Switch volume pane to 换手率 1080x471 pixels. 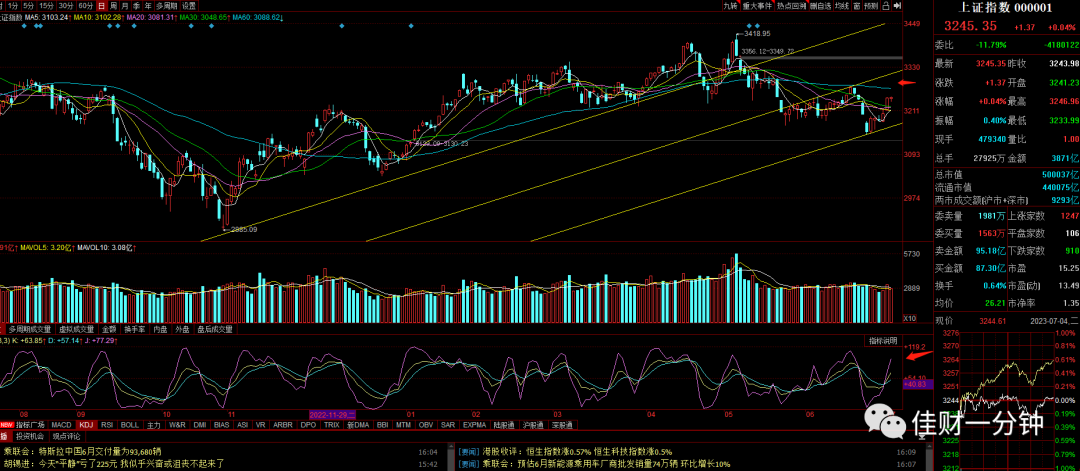click(x=135, y=329)
